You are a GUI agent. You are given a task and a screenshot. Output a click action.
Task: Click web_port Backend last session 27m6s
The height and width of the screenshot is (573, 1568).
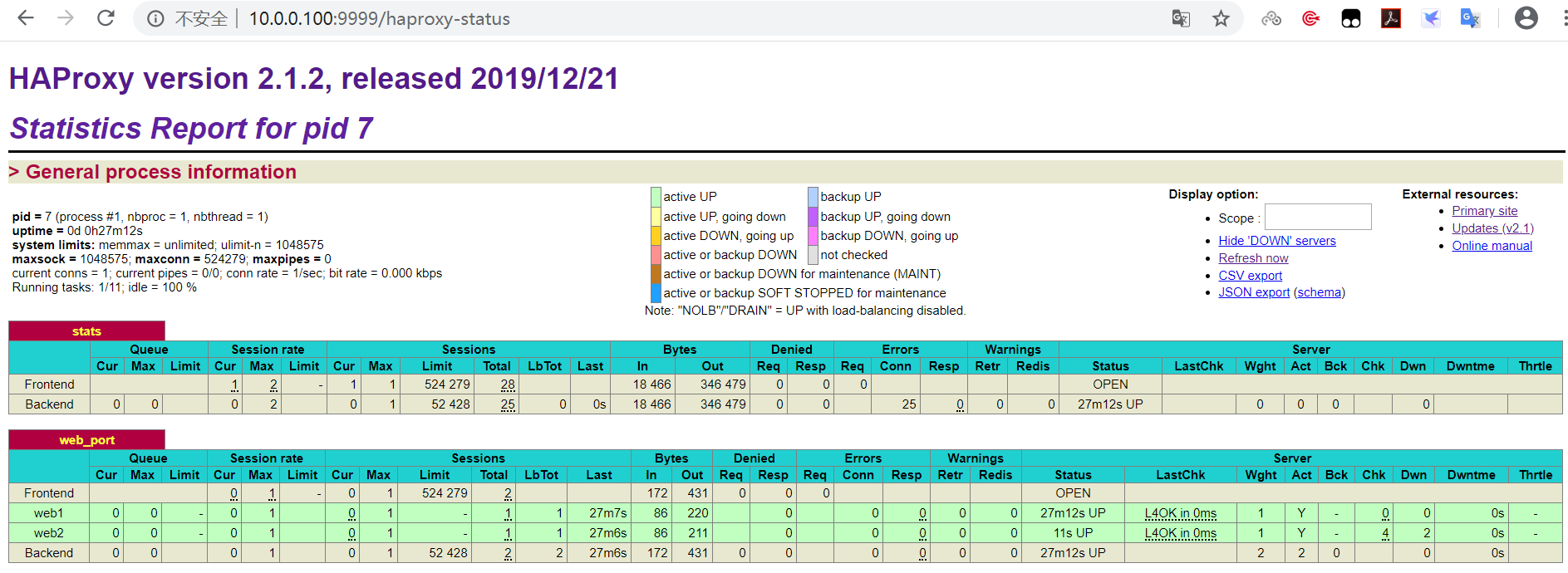tap(608, 553)
